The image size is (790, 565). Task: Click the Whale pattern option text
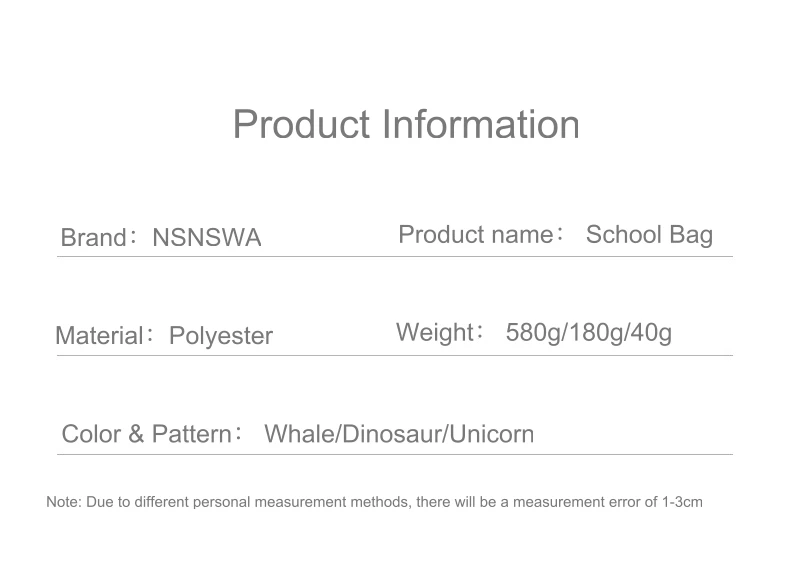pos(300,434)
